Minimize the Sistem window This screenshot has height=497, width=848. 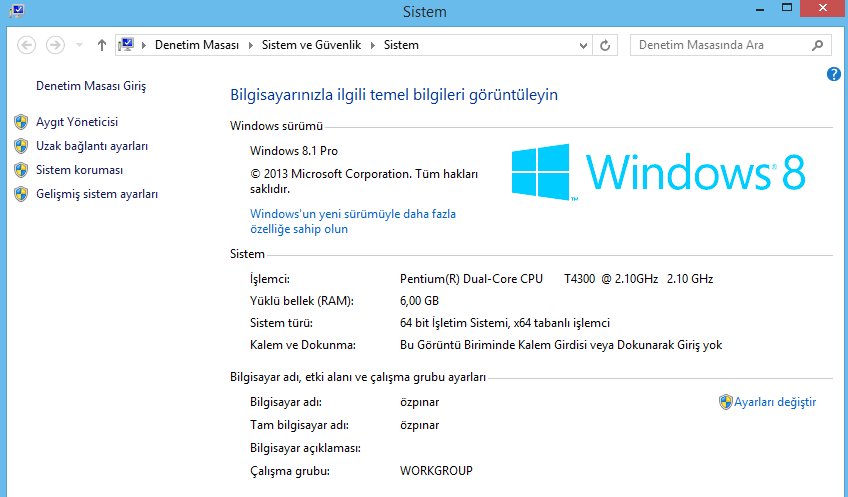coord(760,9)
